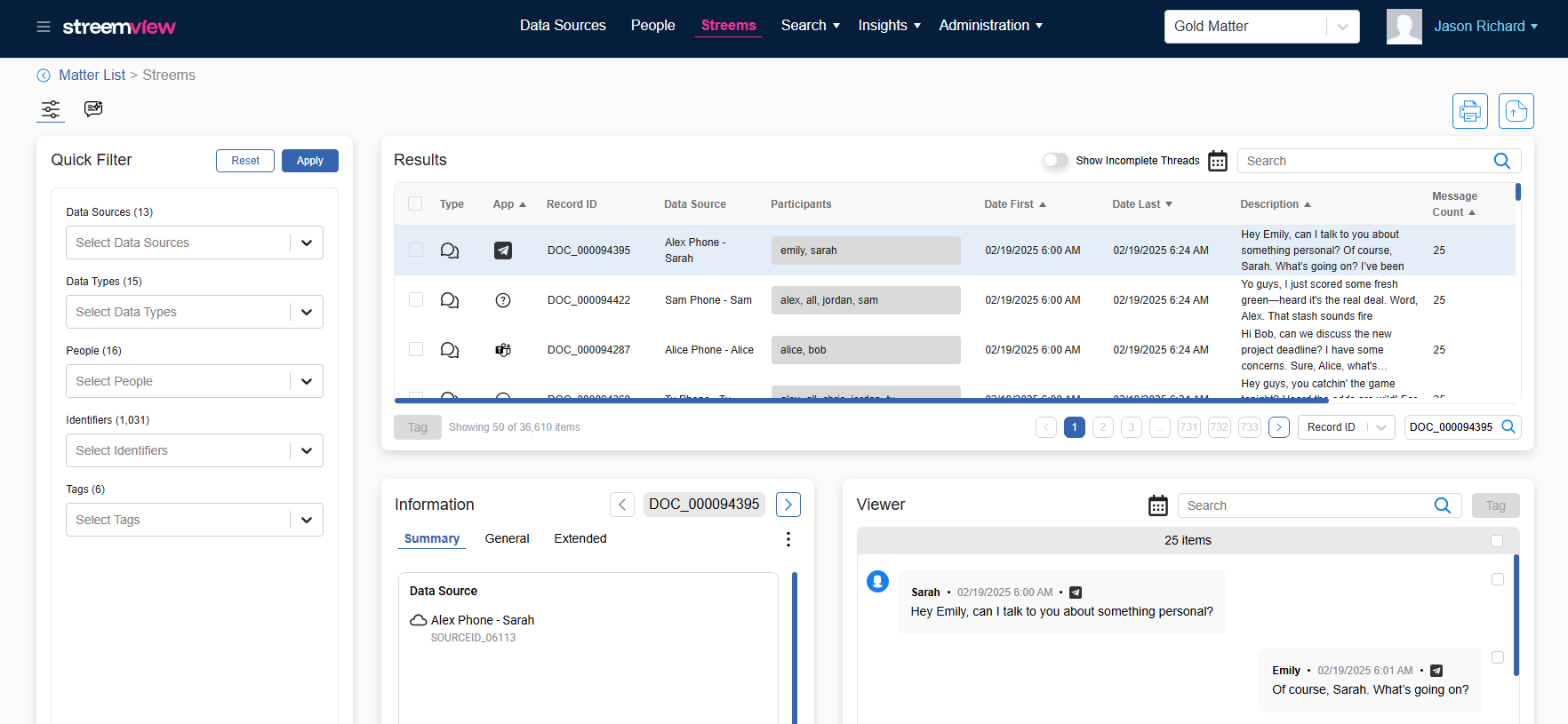Click the unknown app icon for DOC_000094422
Screen dimensions: 1568x724
503,300
